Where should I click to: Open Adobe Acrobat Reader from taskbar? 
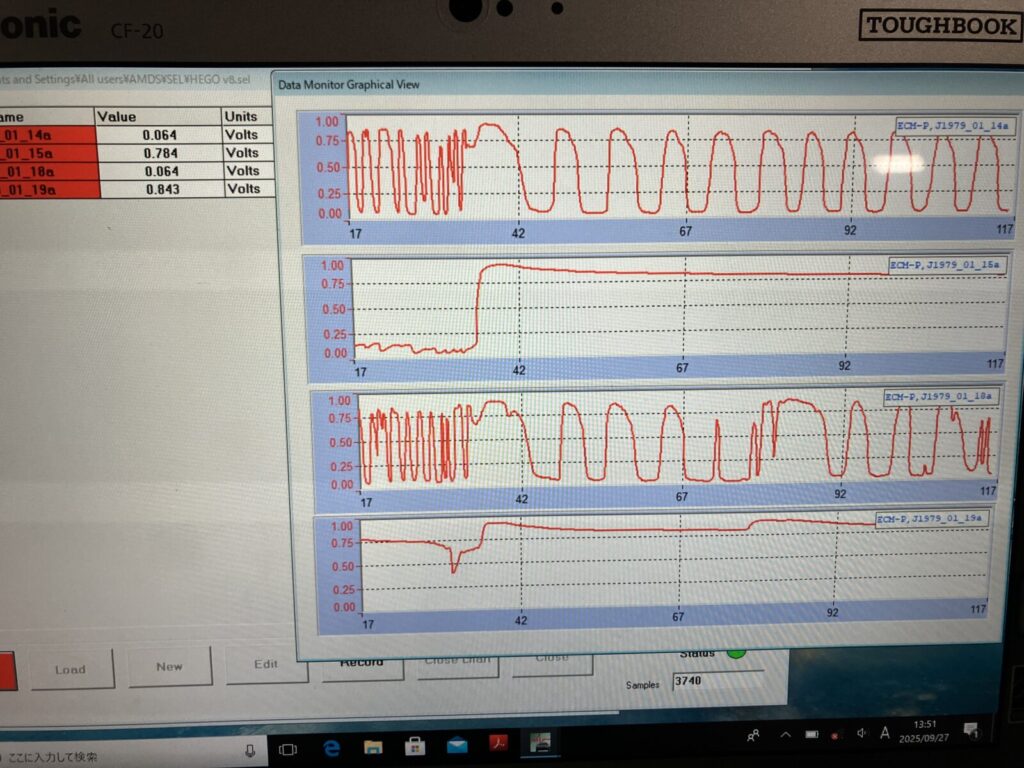click(499, 743)
